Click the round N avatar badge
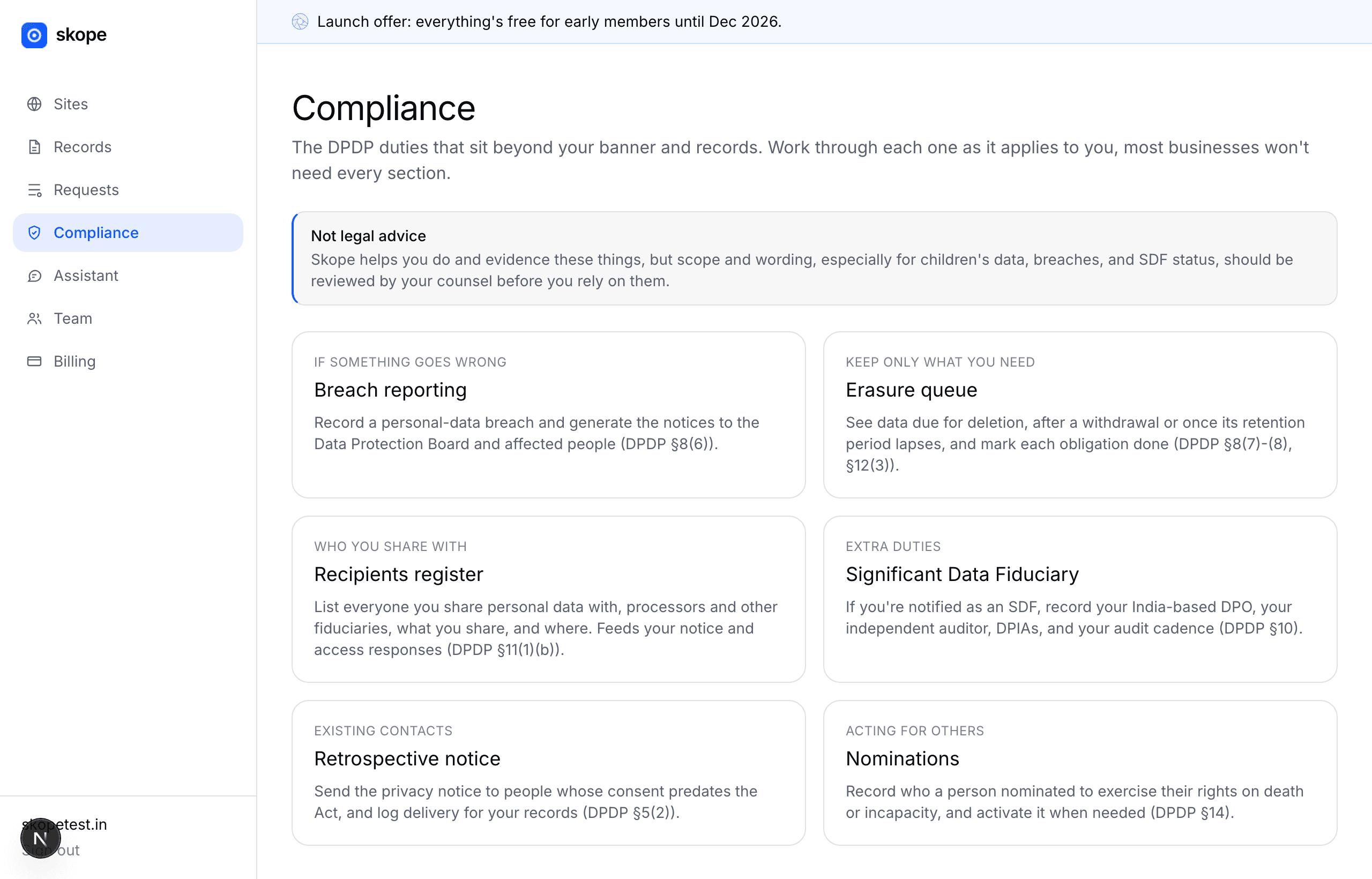The width and height of the screenshot is (1372, 879). pyautogui.click(x=41, y=838)
